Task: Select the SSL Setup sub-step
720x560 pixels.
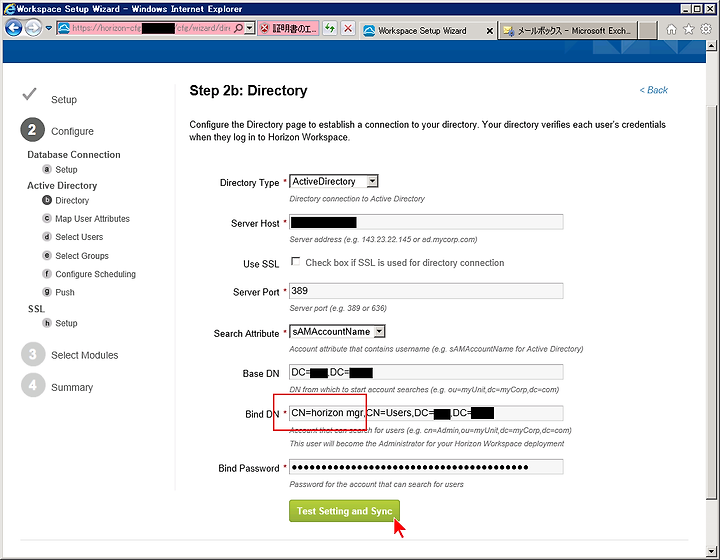Action: click(x=66, y=323)
